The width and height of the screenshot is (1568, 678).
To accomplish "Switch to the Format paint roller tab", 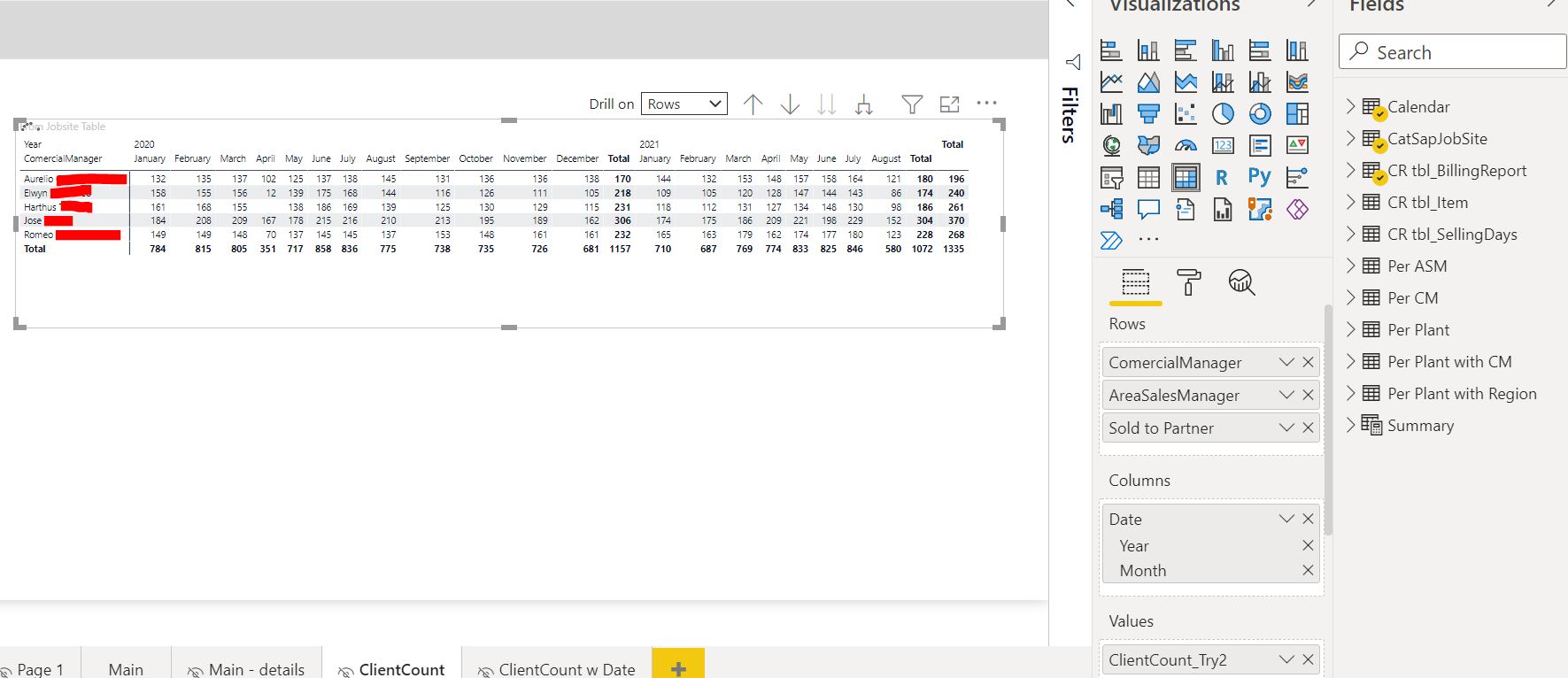I will point(1189,282).
